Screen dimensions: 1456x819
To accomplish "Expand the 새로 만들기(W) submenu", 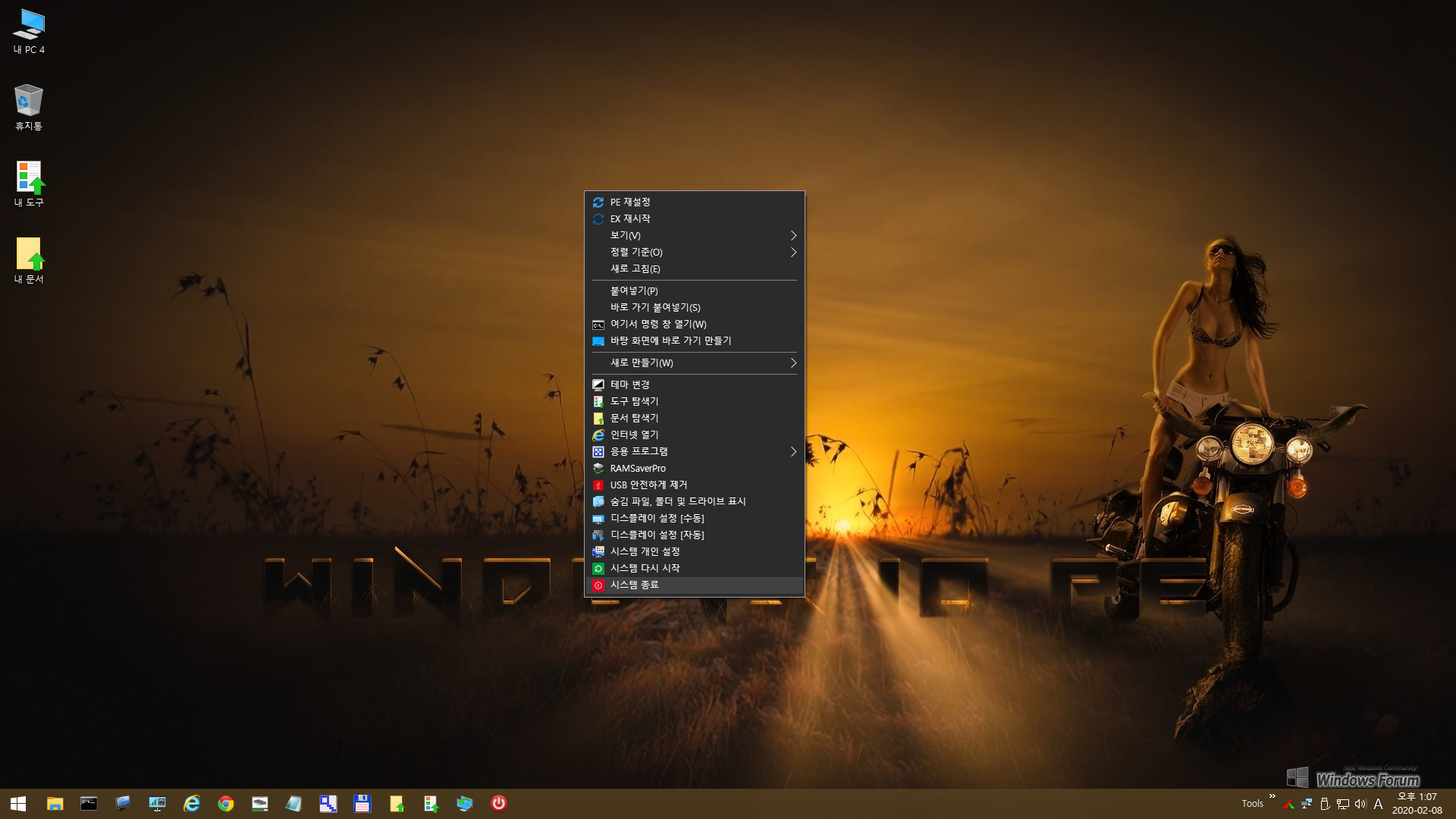I will 694,362.
